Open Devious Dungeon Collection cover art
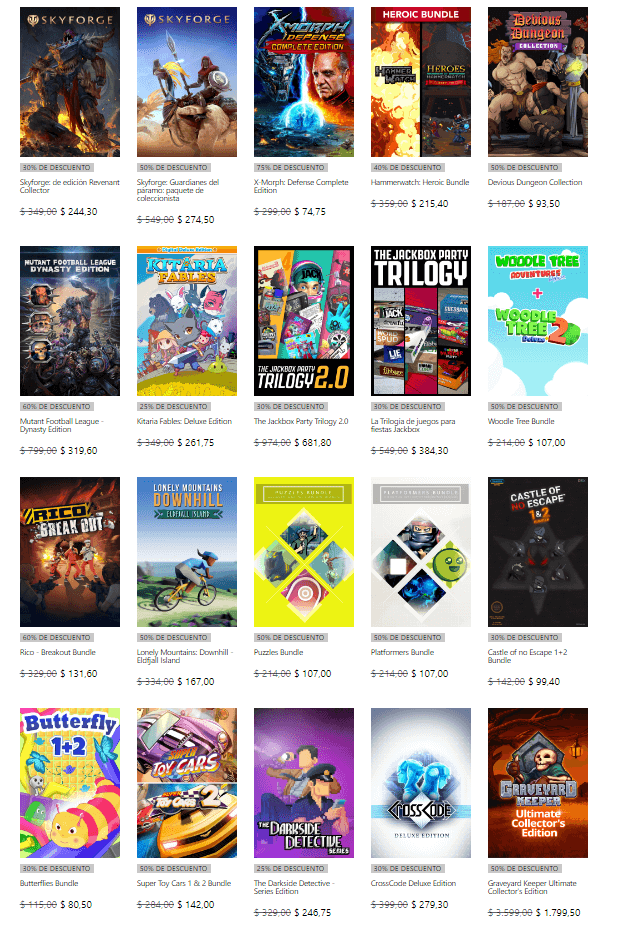Screen dimensions: 626x948 coord(538,82)
